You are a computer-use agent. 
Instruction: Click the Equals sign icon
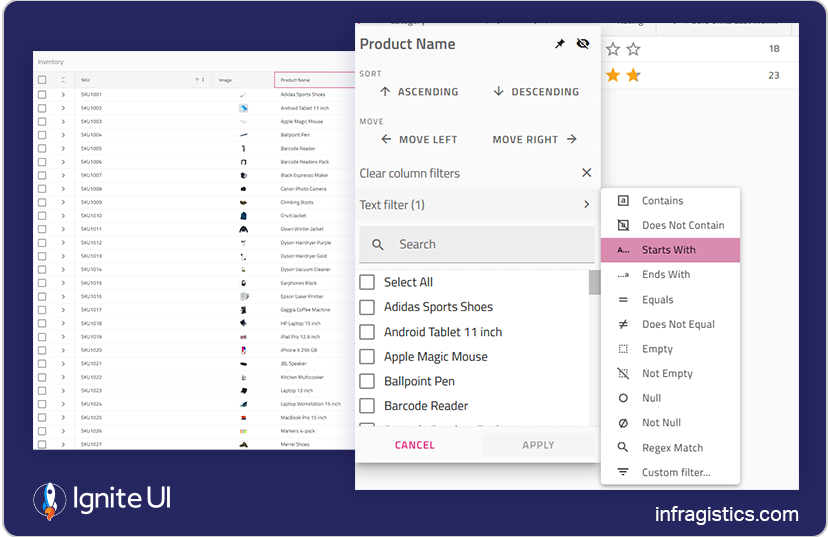click(x=623, y=299)
